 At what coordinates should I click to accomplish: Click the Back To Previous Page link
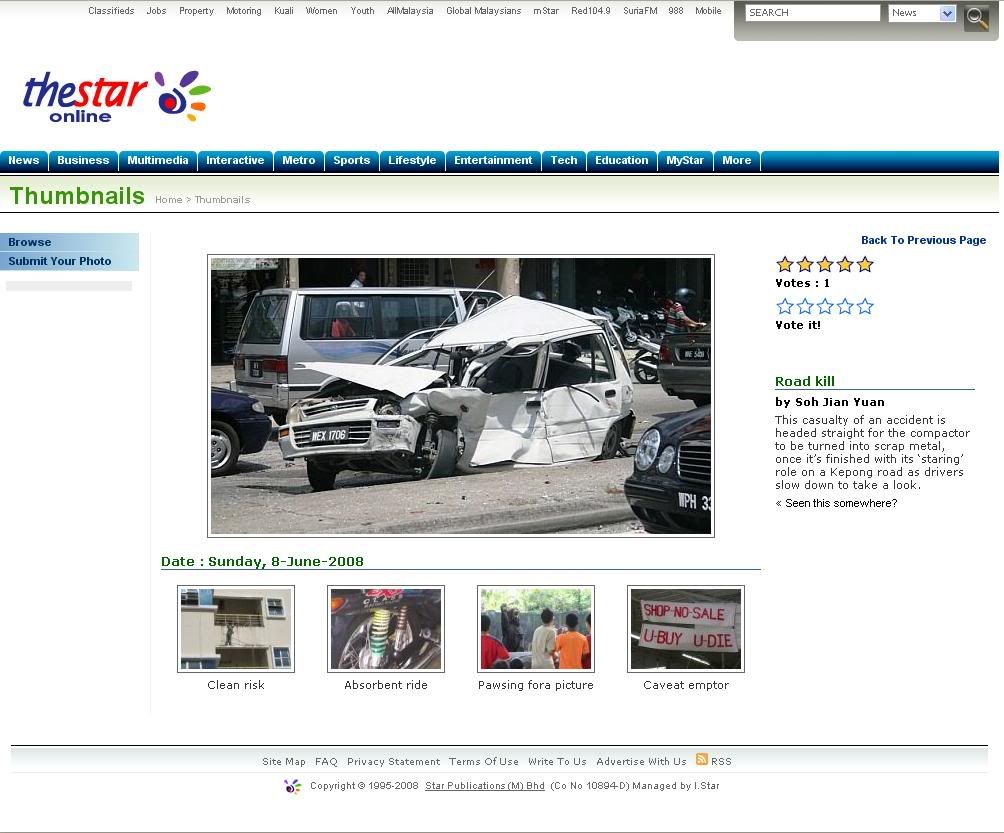coord(923,240)
